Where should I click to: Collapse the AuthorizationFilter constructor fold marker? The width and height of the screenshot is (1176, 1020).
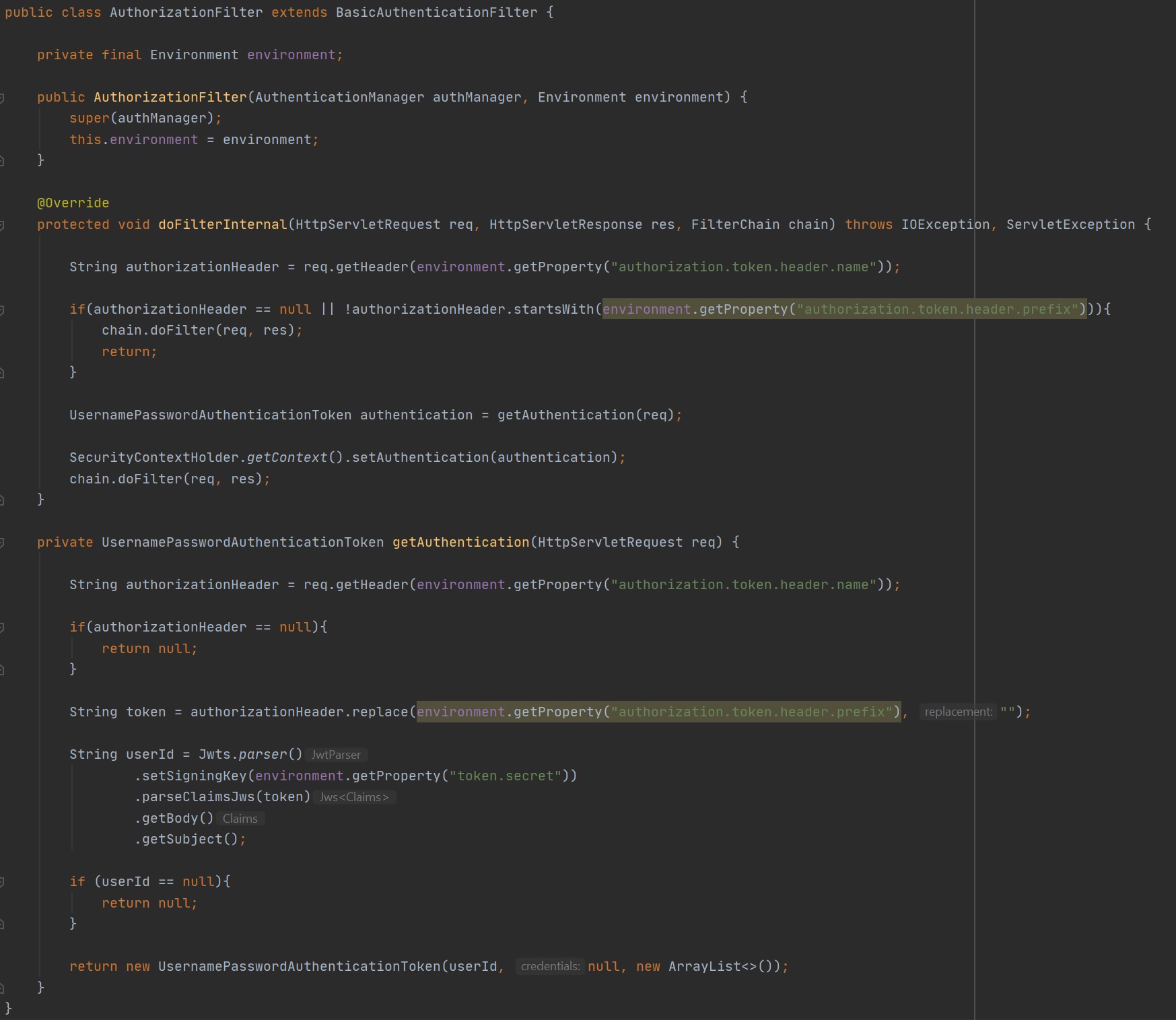tap(2, 98)
